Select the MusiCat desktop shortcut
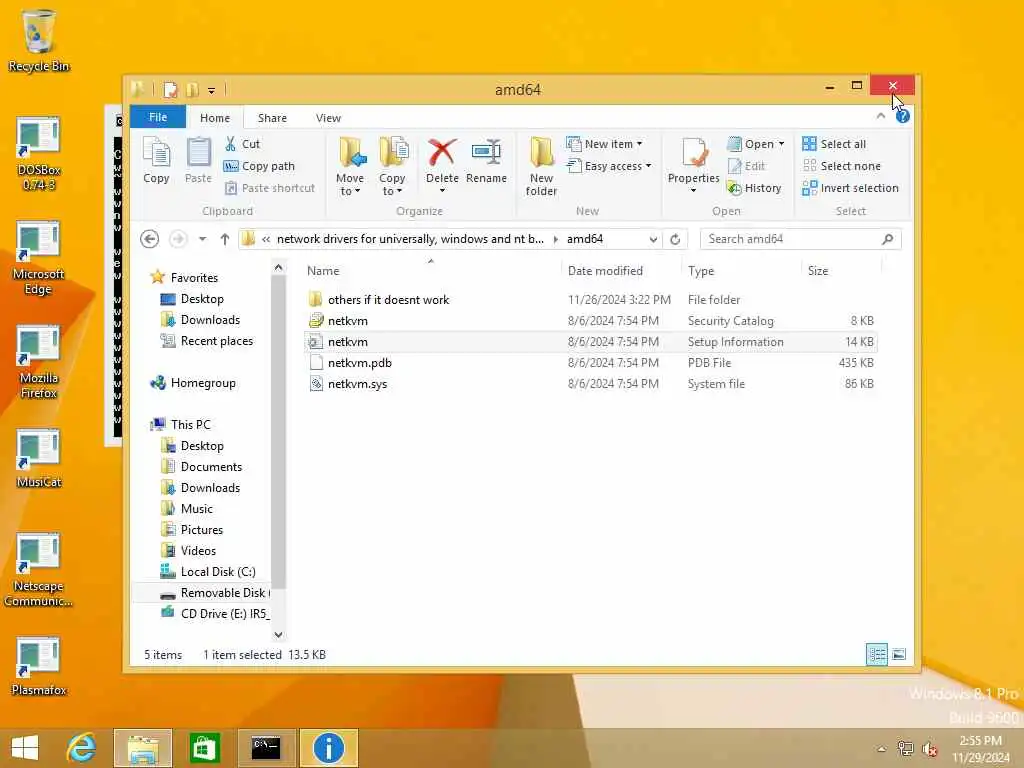This screenshot has width=1024, height=768. click(x=39, y=458)
